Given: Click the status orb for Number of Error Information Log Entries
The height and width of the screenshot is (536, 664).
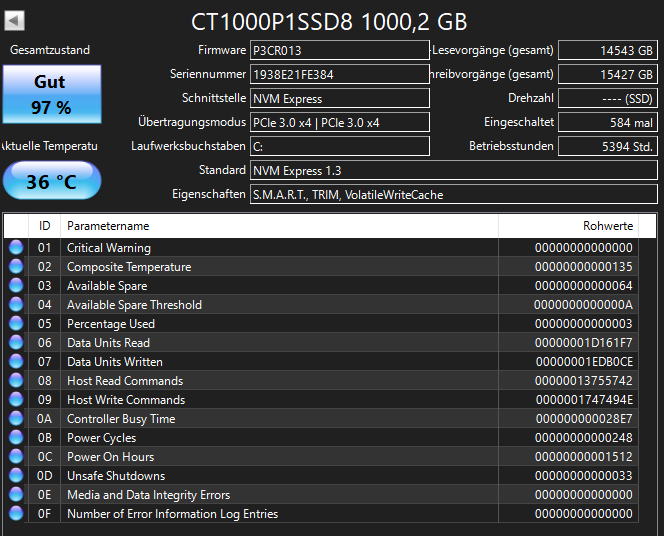Looking at the screenshot, I should [16, 514].
